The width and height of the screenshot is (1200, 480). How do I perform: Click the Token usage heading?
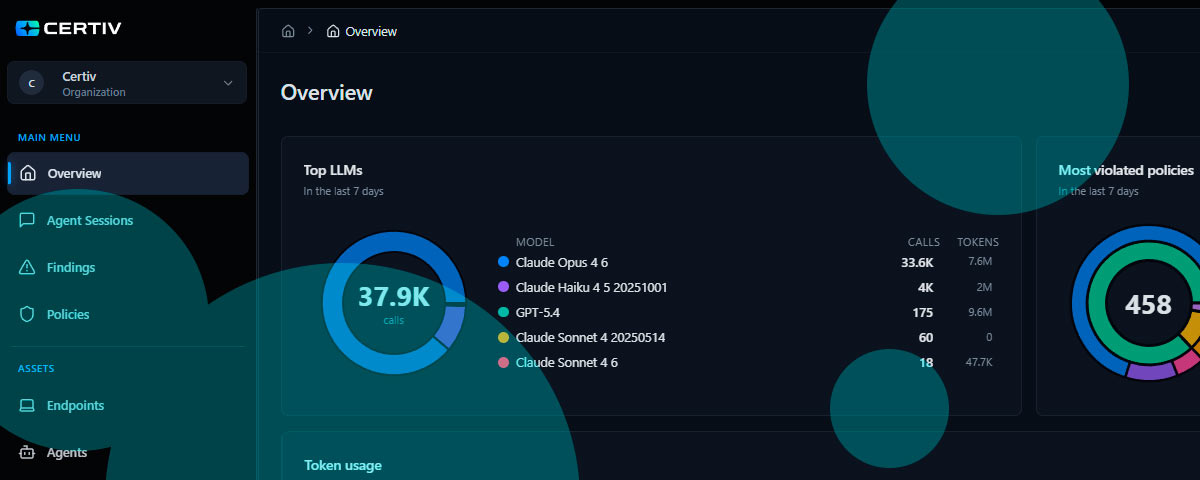click(x=343, y=465)
